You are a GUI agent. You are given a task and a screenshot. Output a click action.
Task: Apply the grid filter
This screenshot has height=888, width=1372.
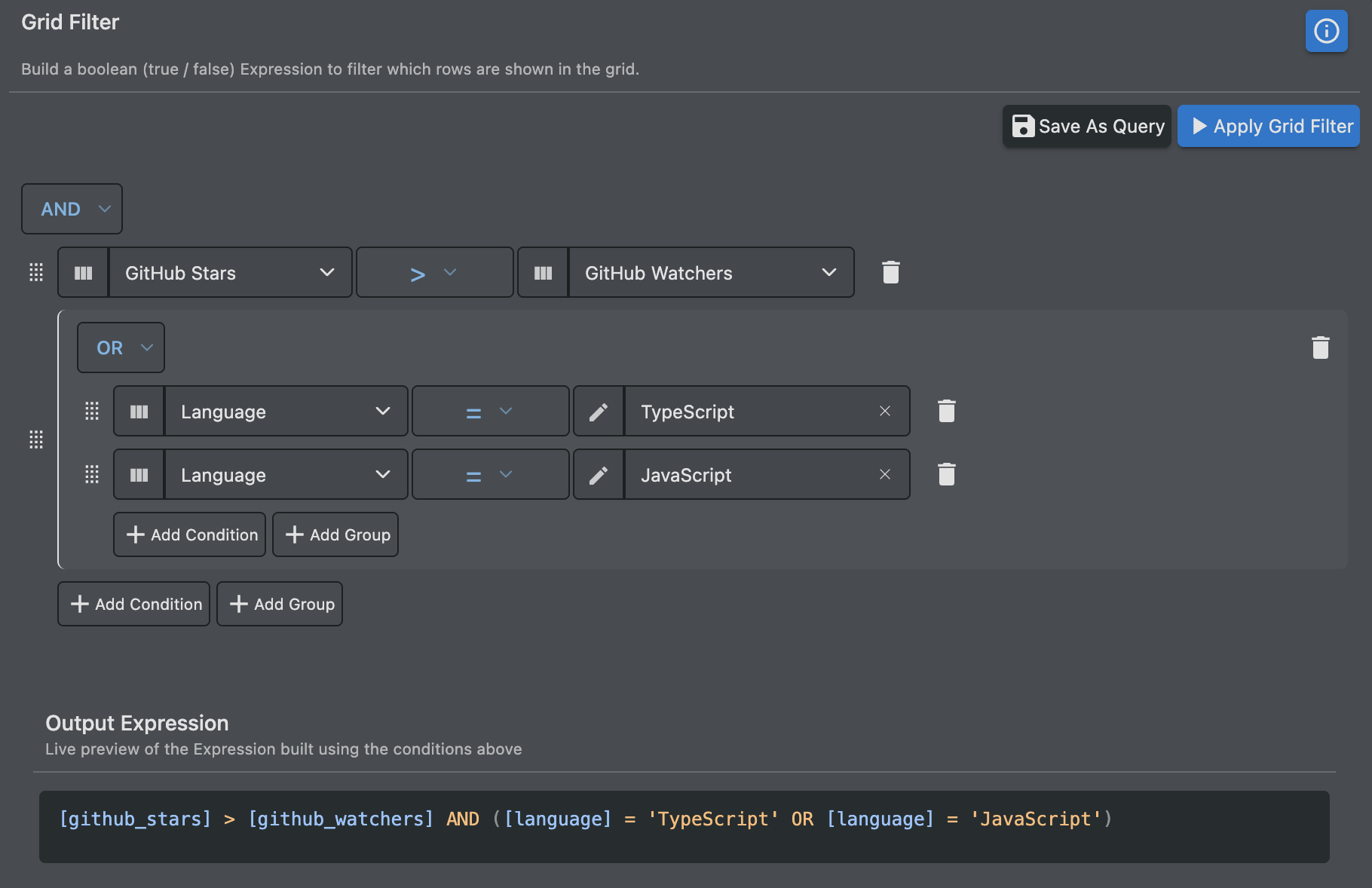click(1268, 126)
